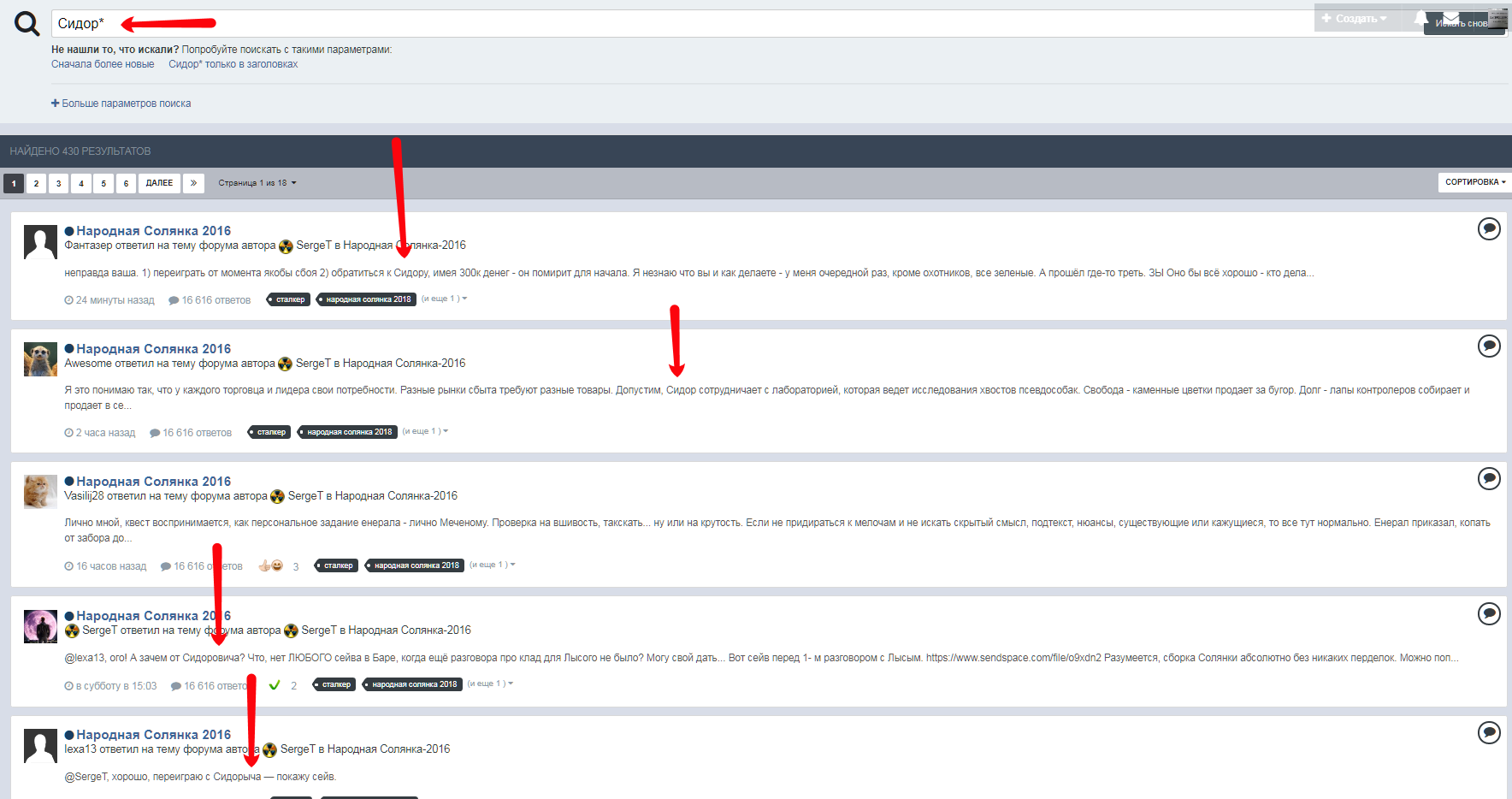Open the Сортировка dropdown
Viewport: 1512px width, 799px height.
point(1474,182)
